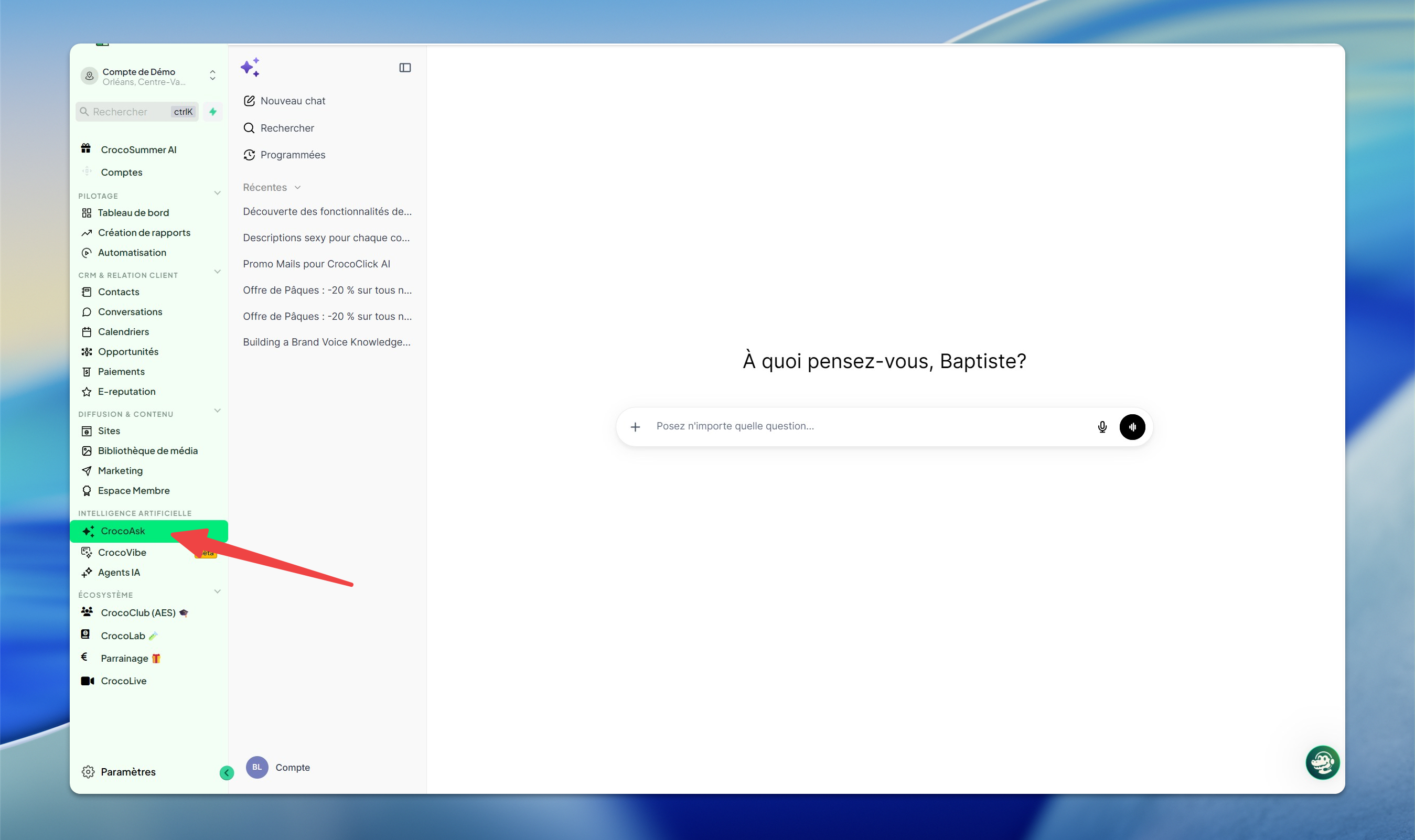Click Rechercher in chat panel
The height and width of the screenshot is (840, 1415).
click(x=279, y=128)
